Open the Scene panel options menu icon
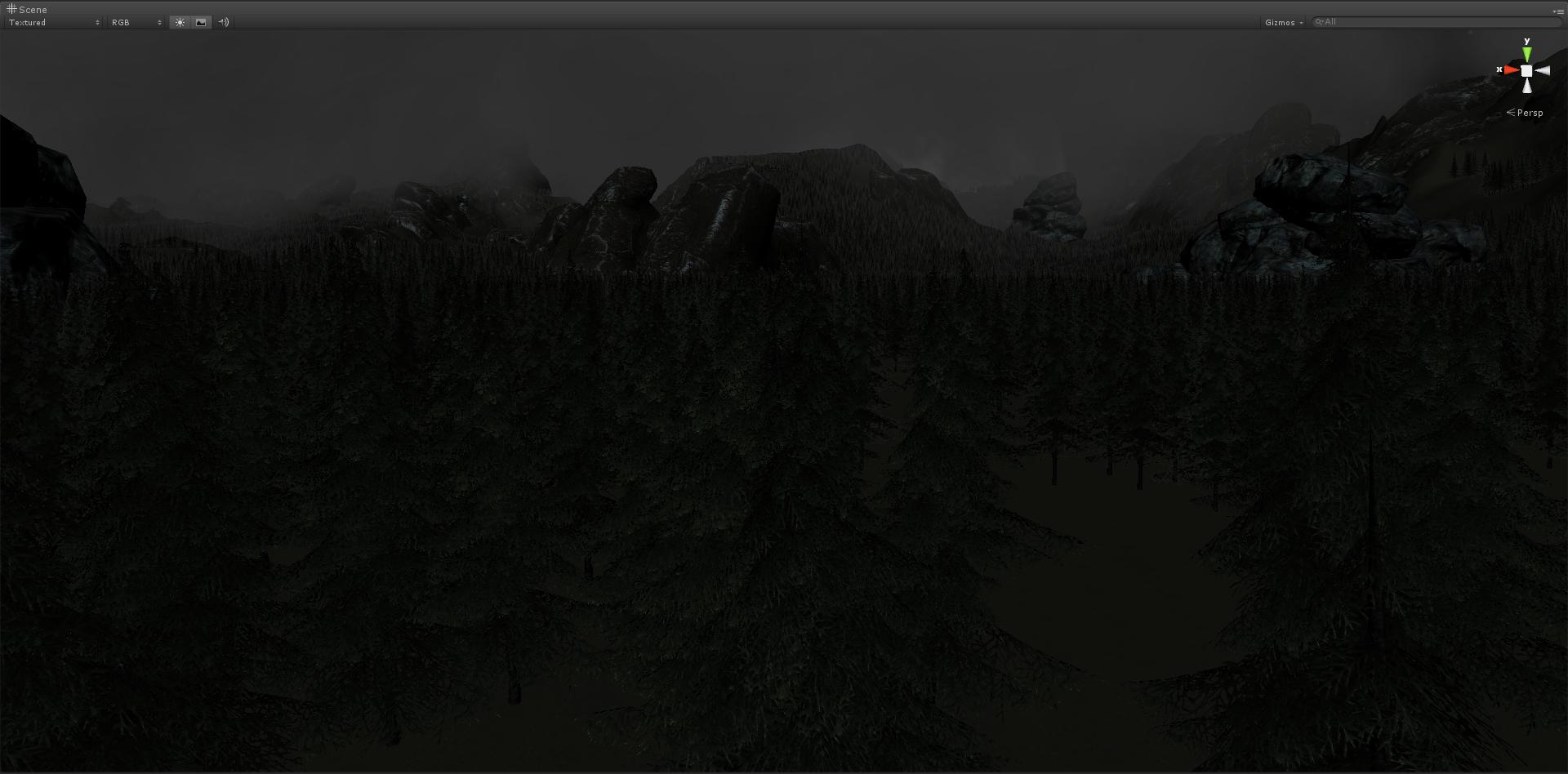 coord(1558,11)
